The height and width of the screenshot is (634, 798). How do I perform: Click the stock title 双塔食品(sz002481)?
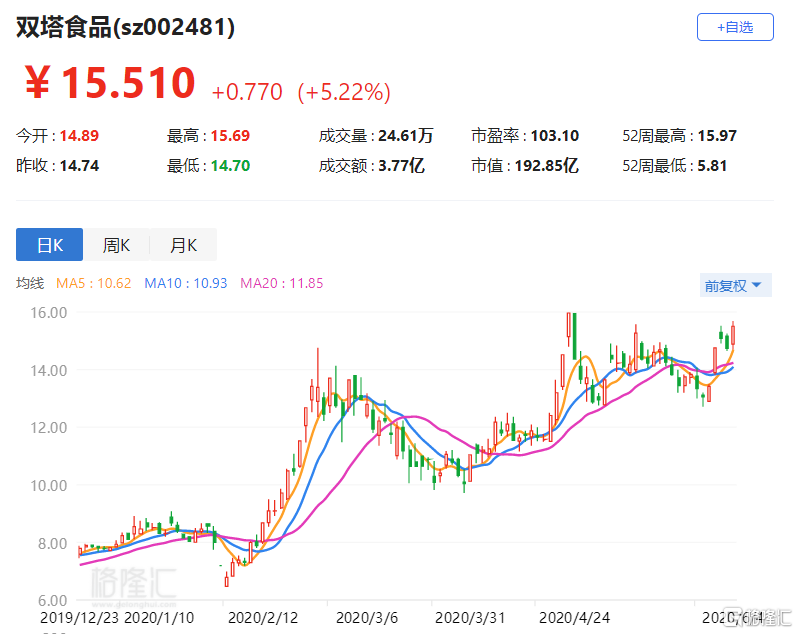click(125, 27)
